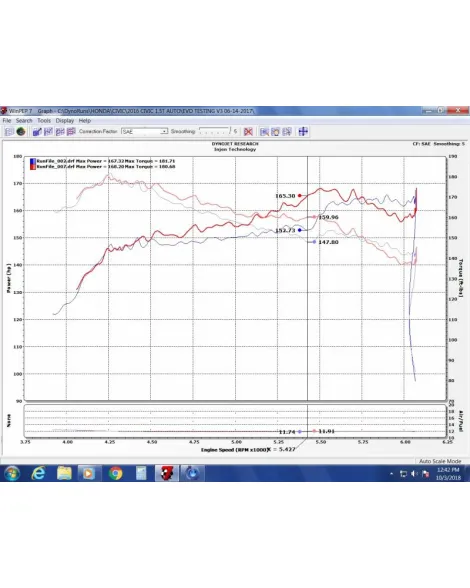This screenshot has height=588, width=470.
Task: Click the WinPEP 7 title bar icon
Action: coord(4,111)
